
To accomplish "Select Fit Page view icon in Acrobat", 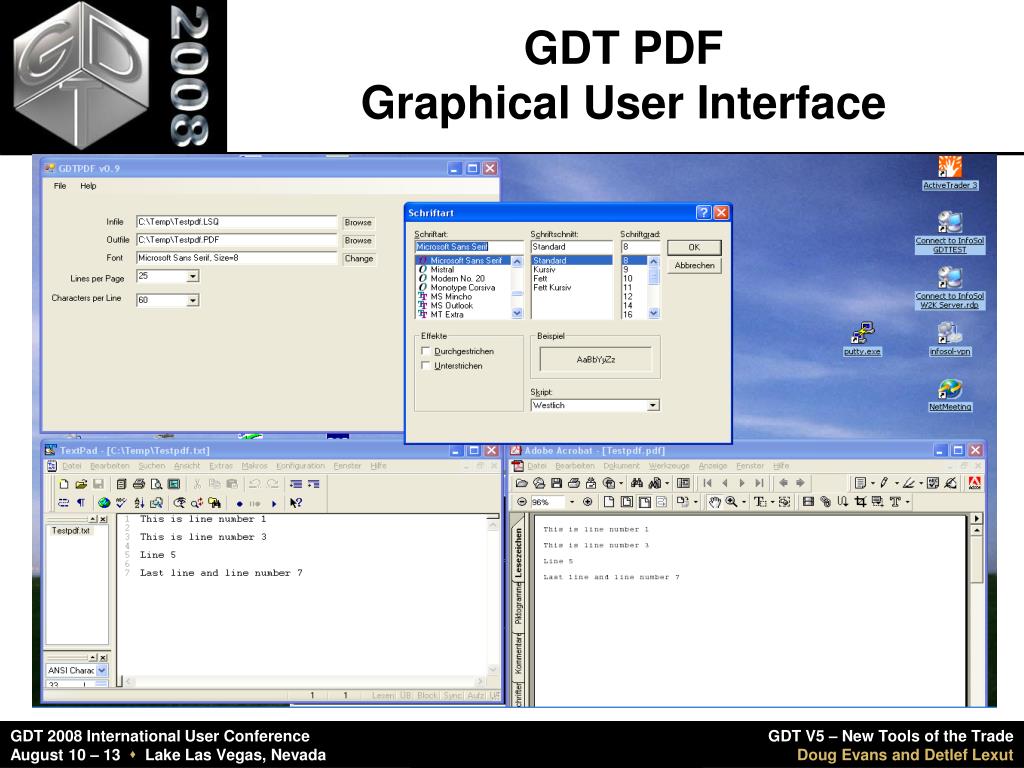I will (x=626, y=502).
